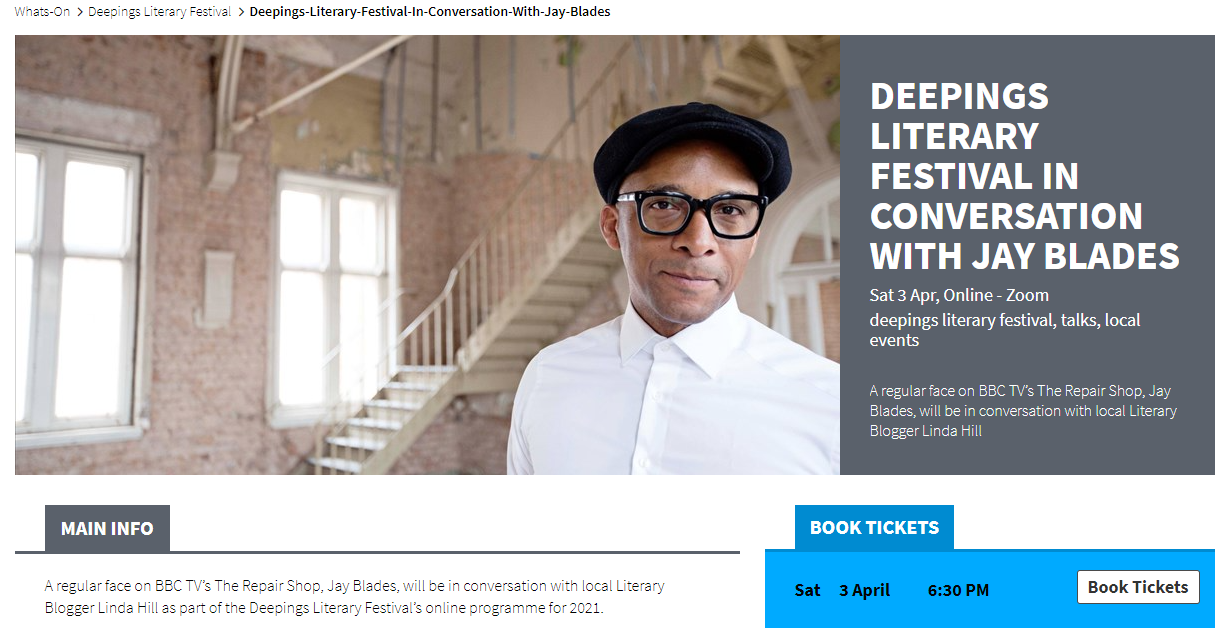Click the chevron after Deepings Literary Festival breadcrumb
Viewport: 1227px width, 633px height.
[x=240, y=12]
